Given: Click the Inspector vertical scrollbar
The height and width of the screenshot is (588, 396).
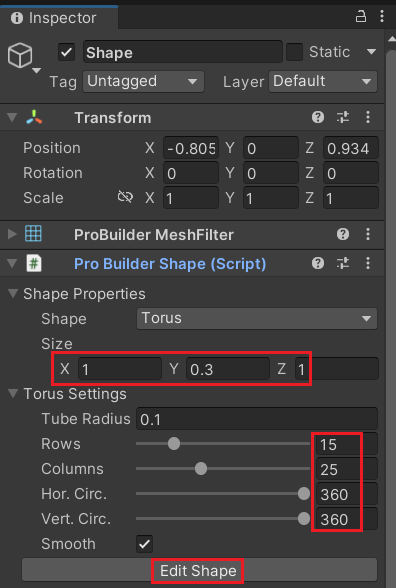Looking at the screenshot, I should [391, 319].
